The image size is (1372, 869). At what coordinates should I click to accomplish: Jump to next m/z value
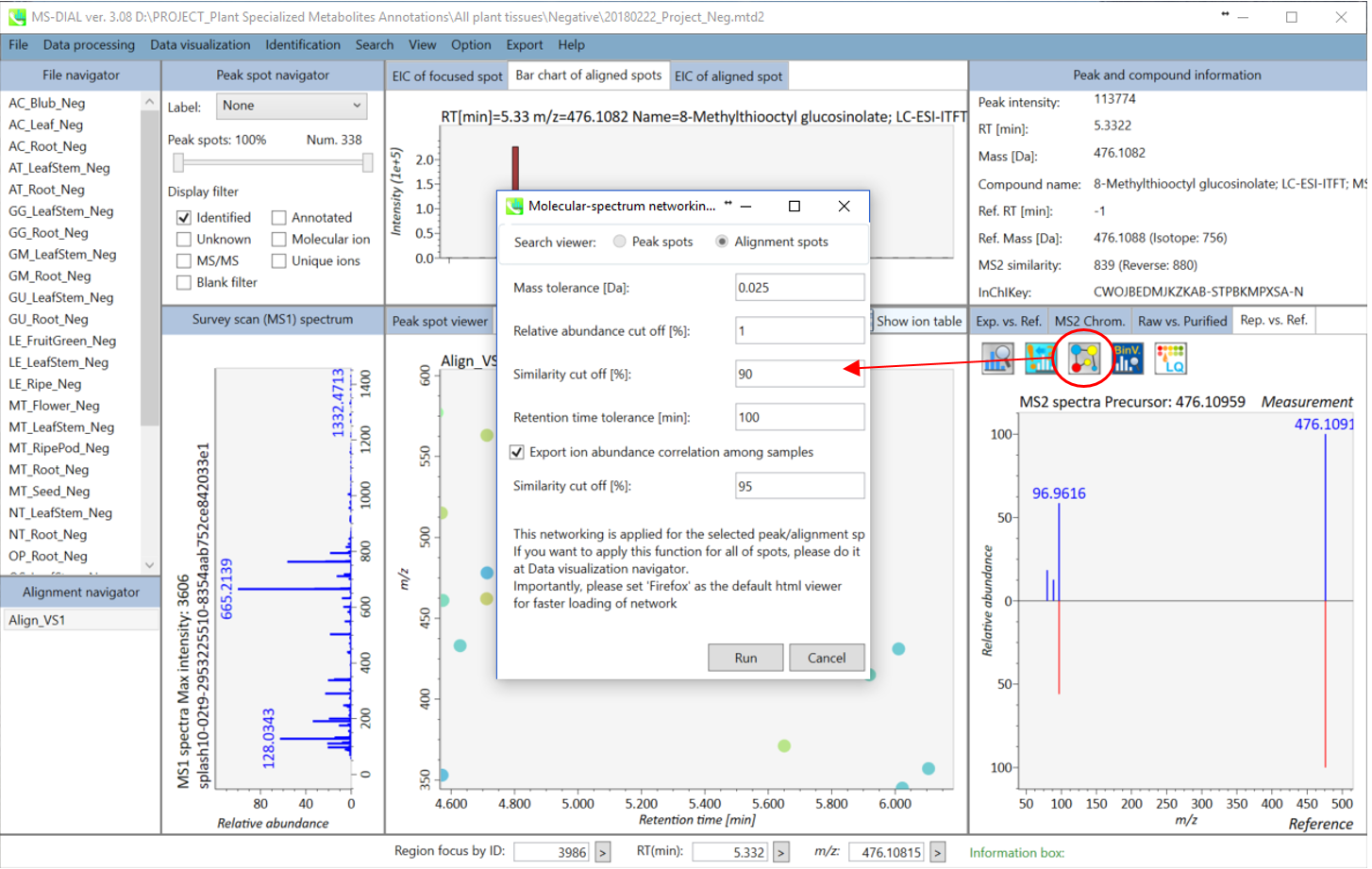click(x=938, y=852)
